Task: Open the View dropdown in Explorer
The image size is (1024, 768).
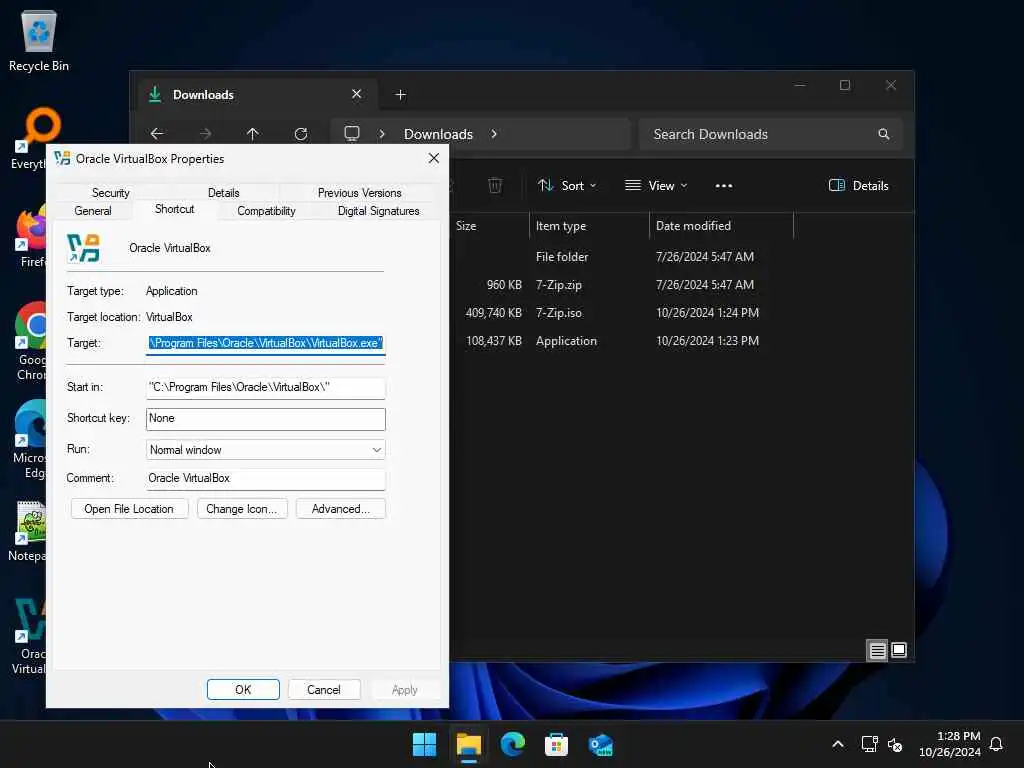Action: 656,185
